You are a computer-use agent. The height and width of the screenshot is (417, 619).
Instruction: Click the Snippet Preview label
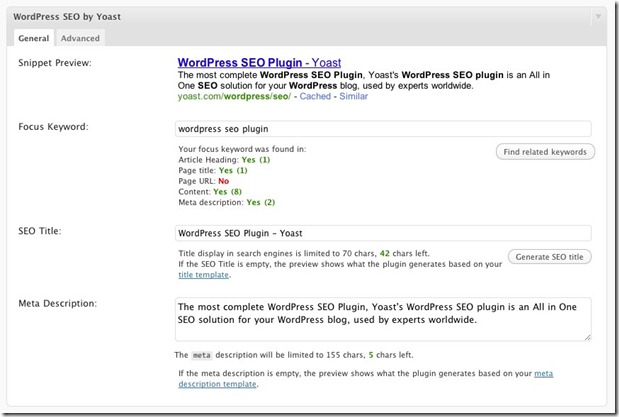(x=54, y=63)
